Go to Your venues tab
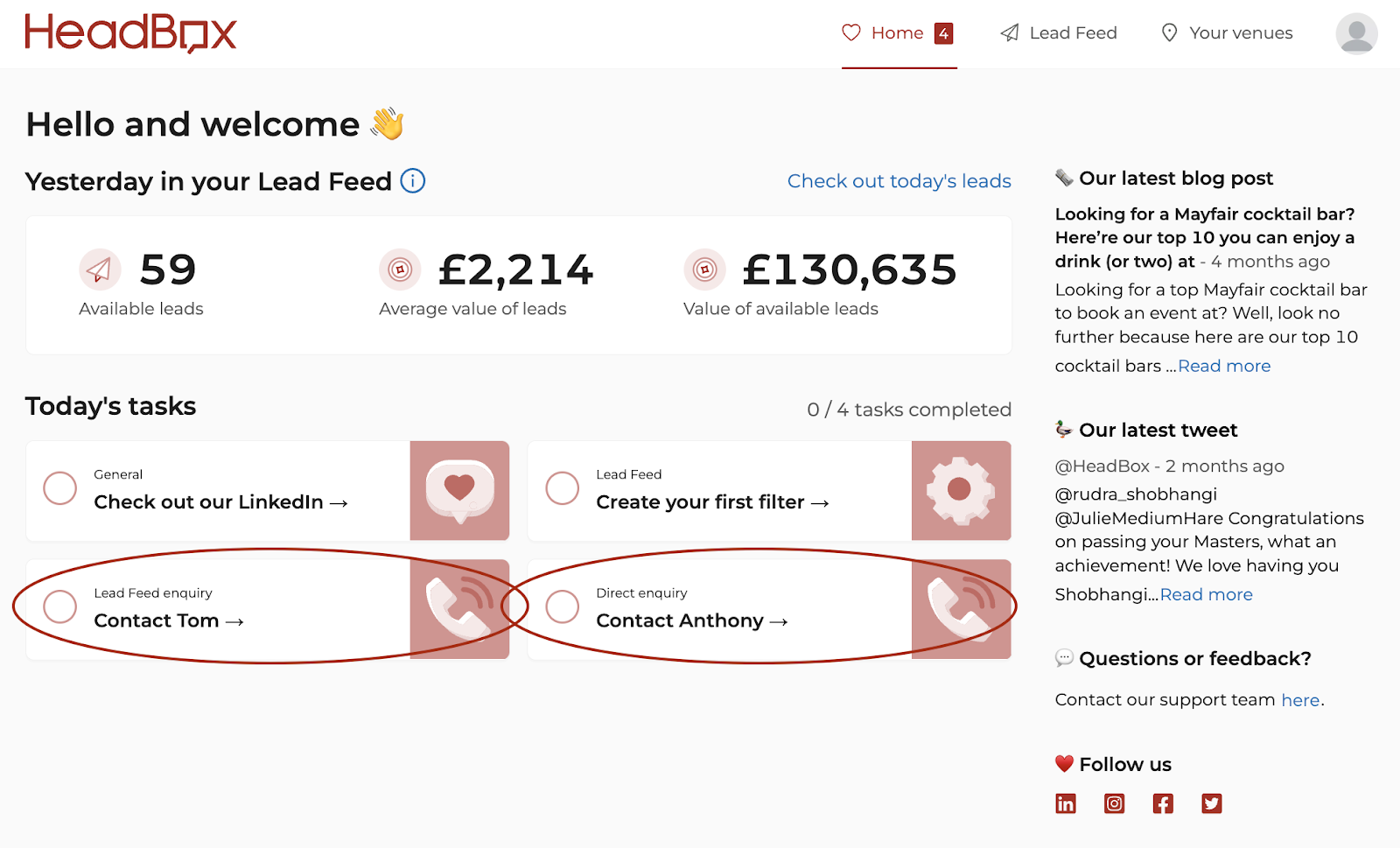 click(1227, 33)
